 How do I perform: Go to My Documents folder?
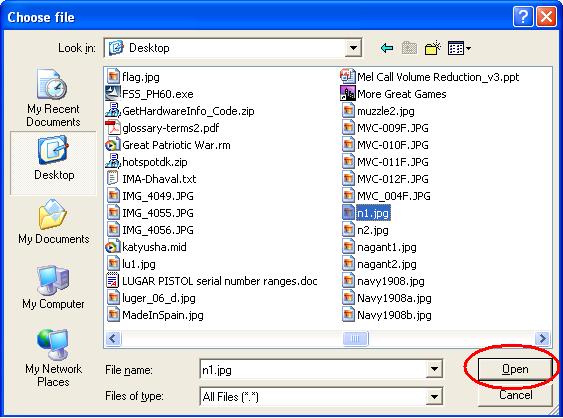coord(54,221)
